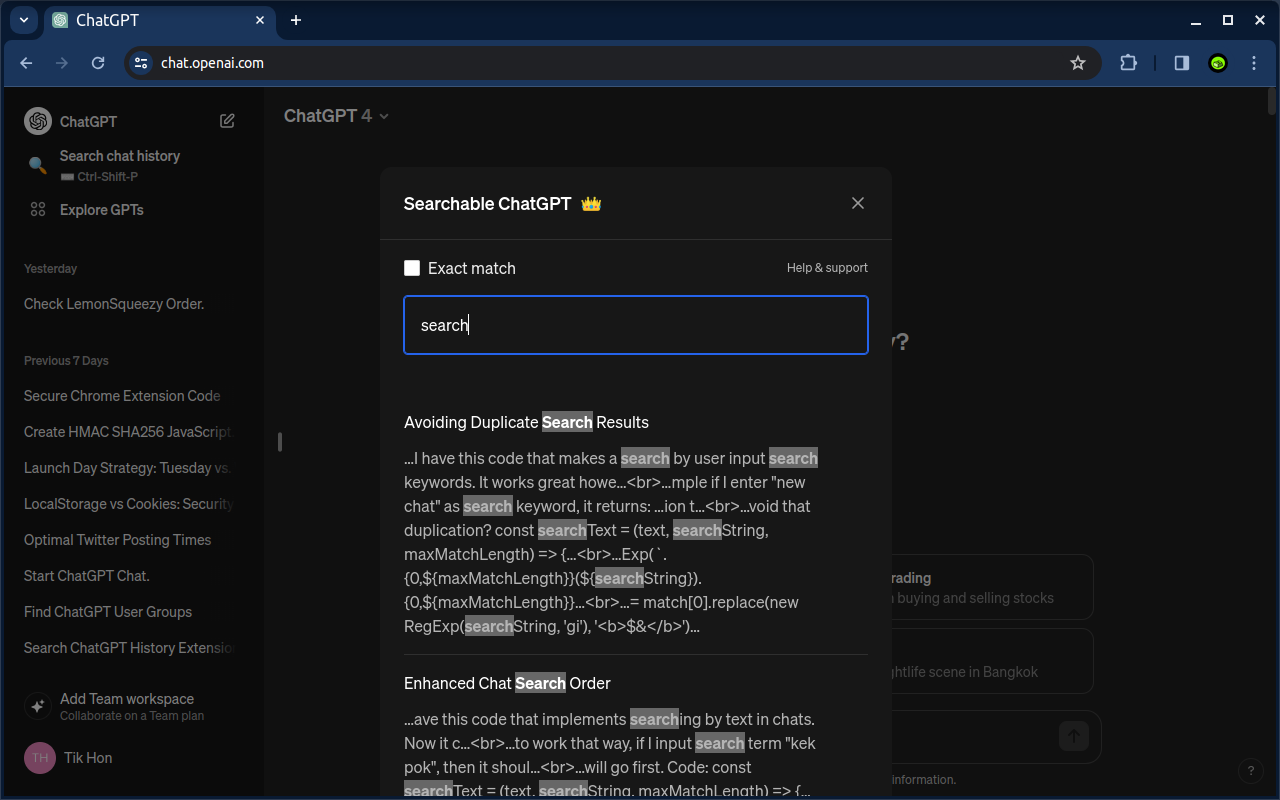Viewport: 1280px width, 800px height.
Task: Click the page vertical scrollbar
Action: pos(1272,100)
